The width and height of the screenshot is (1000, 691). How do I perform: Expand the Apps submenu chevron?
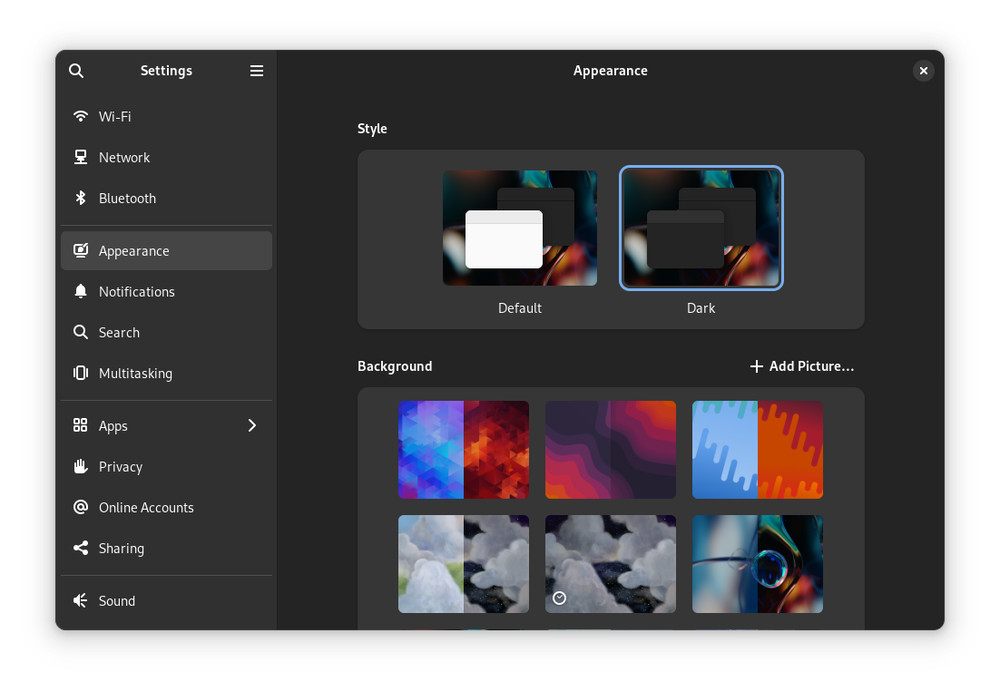(252, 426)
